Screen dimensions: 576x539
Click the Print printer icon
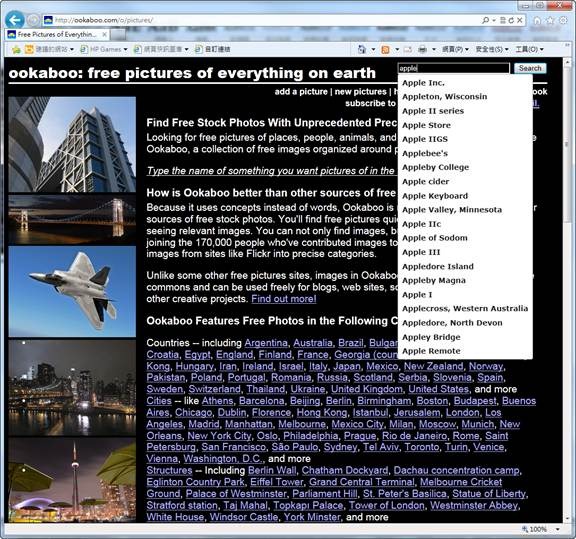point(422,49)
